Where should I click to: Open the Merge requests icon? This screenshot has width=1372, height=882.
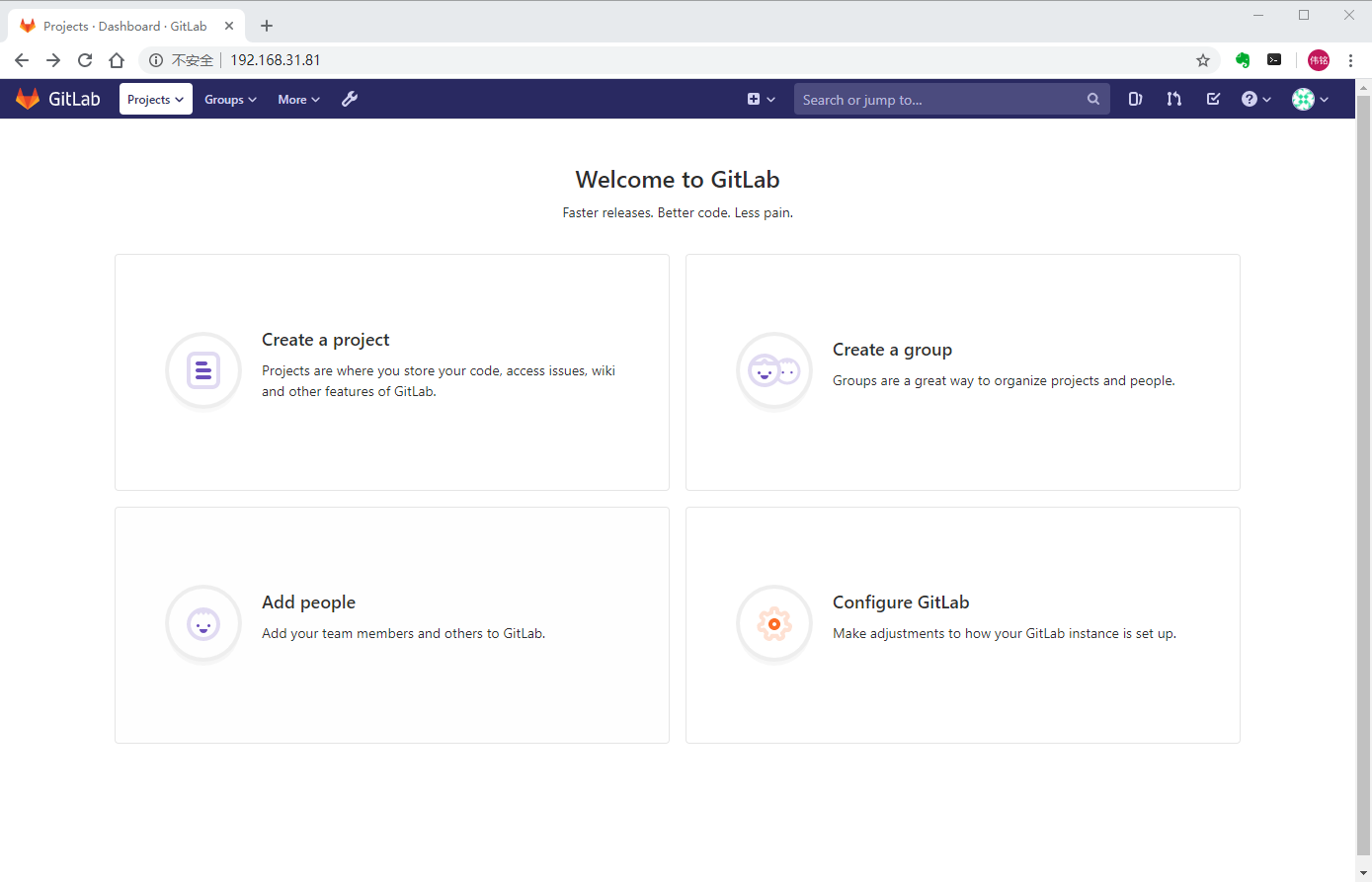[x=1173, y=99]
